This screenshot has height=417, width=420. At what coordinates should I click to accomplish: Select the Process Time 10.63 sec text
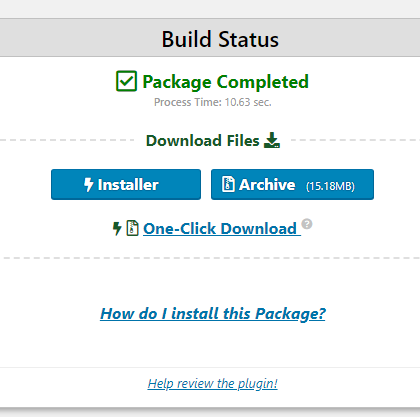tap(213, 102)
